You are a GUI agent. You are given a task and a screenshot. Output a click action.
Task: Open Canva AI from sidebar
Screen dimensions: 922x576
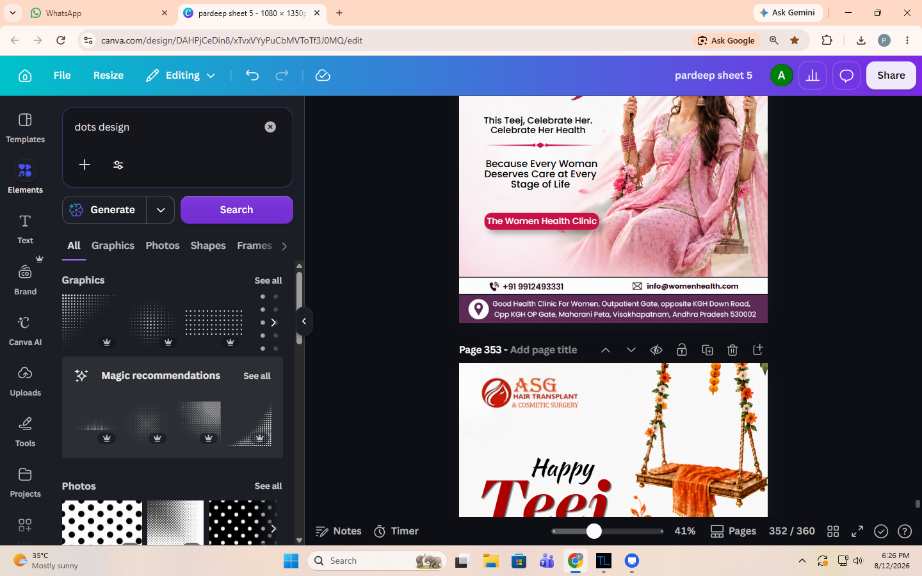pyautogui.click(x=25, y=331)
